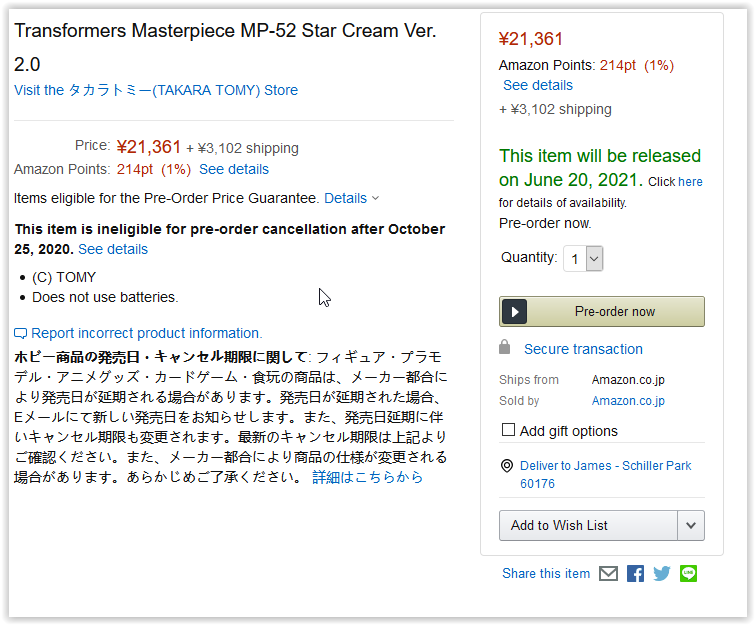Click the Japanese details link 詳細はこちらから

367,477
